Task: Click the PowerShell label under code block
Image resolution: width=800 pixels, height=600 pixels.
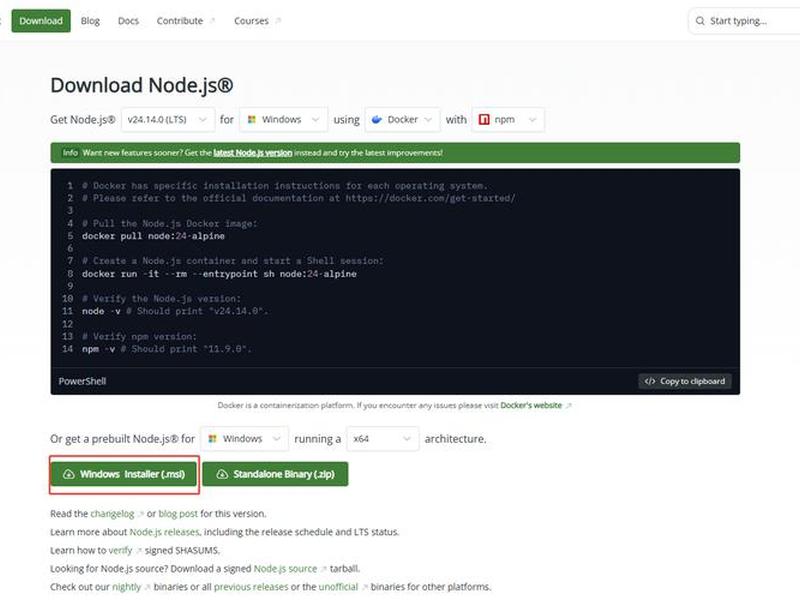Action: (x=82, y=381)
